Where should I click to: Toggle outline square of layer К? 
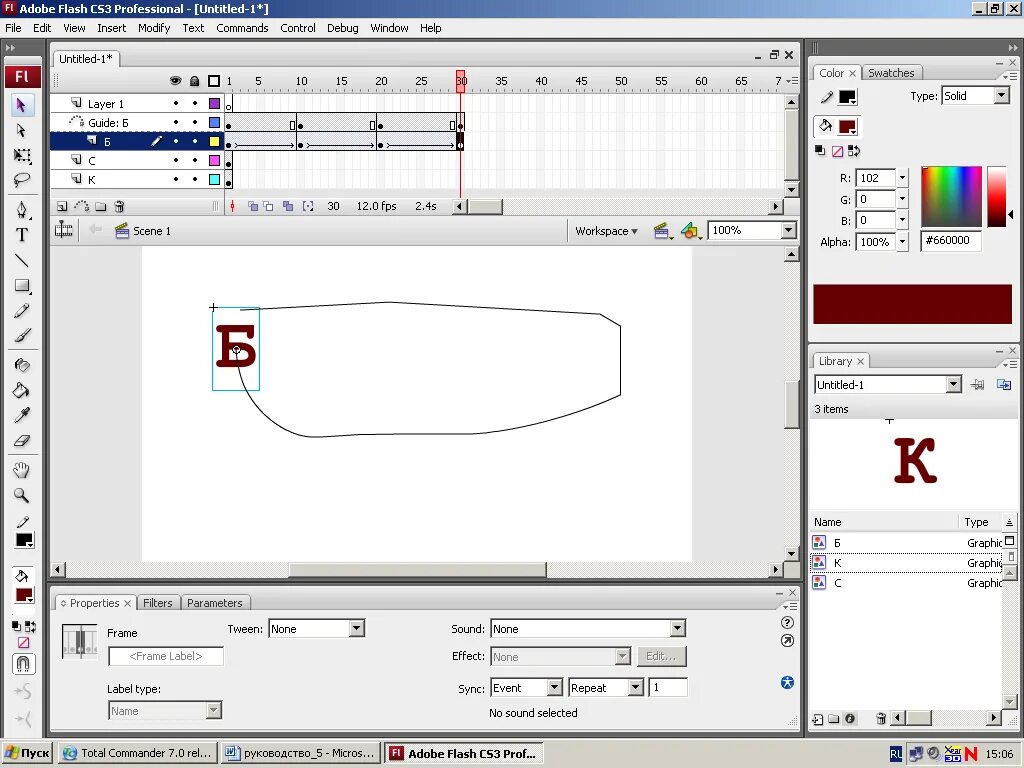click(x=214, y=179)
